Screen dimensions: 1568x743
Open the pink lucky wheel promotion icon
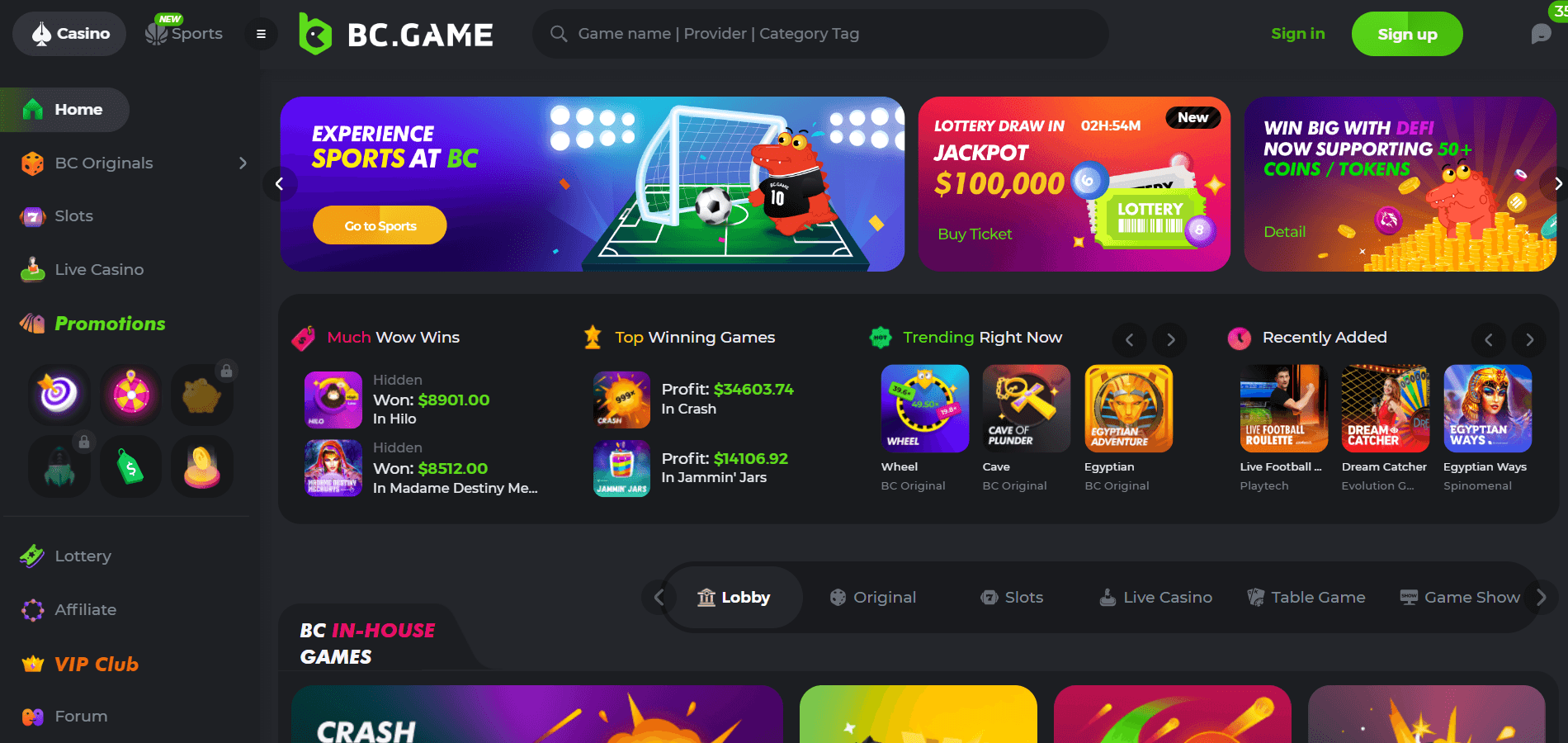click(x=130, y=395)
